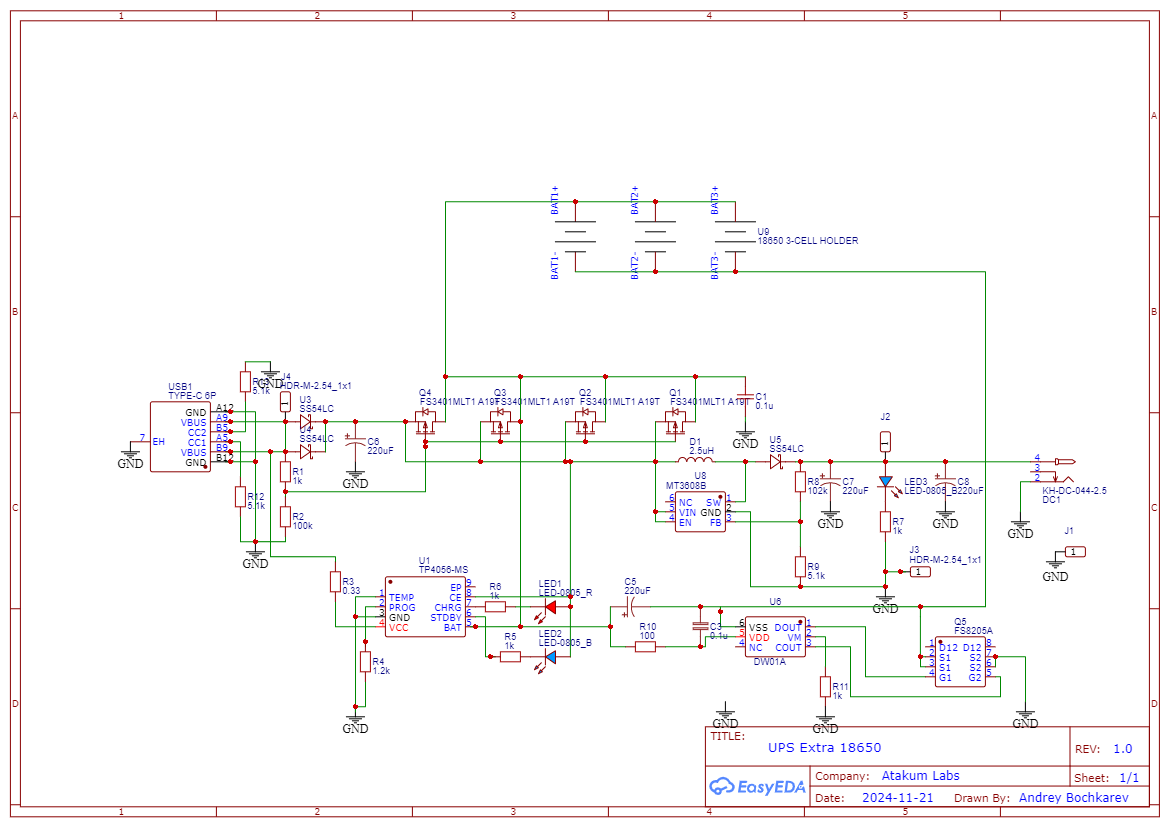Screen dimensions: 1169x827
Task: Select the USB1 TYPE-C connector symbol
Action: coord(180,437)
